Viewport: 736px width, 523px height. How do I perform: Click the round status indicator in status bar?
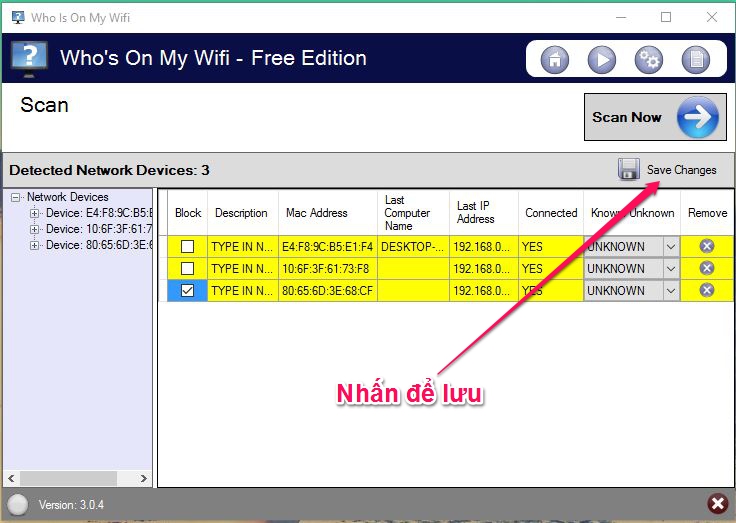click(18, 505)
